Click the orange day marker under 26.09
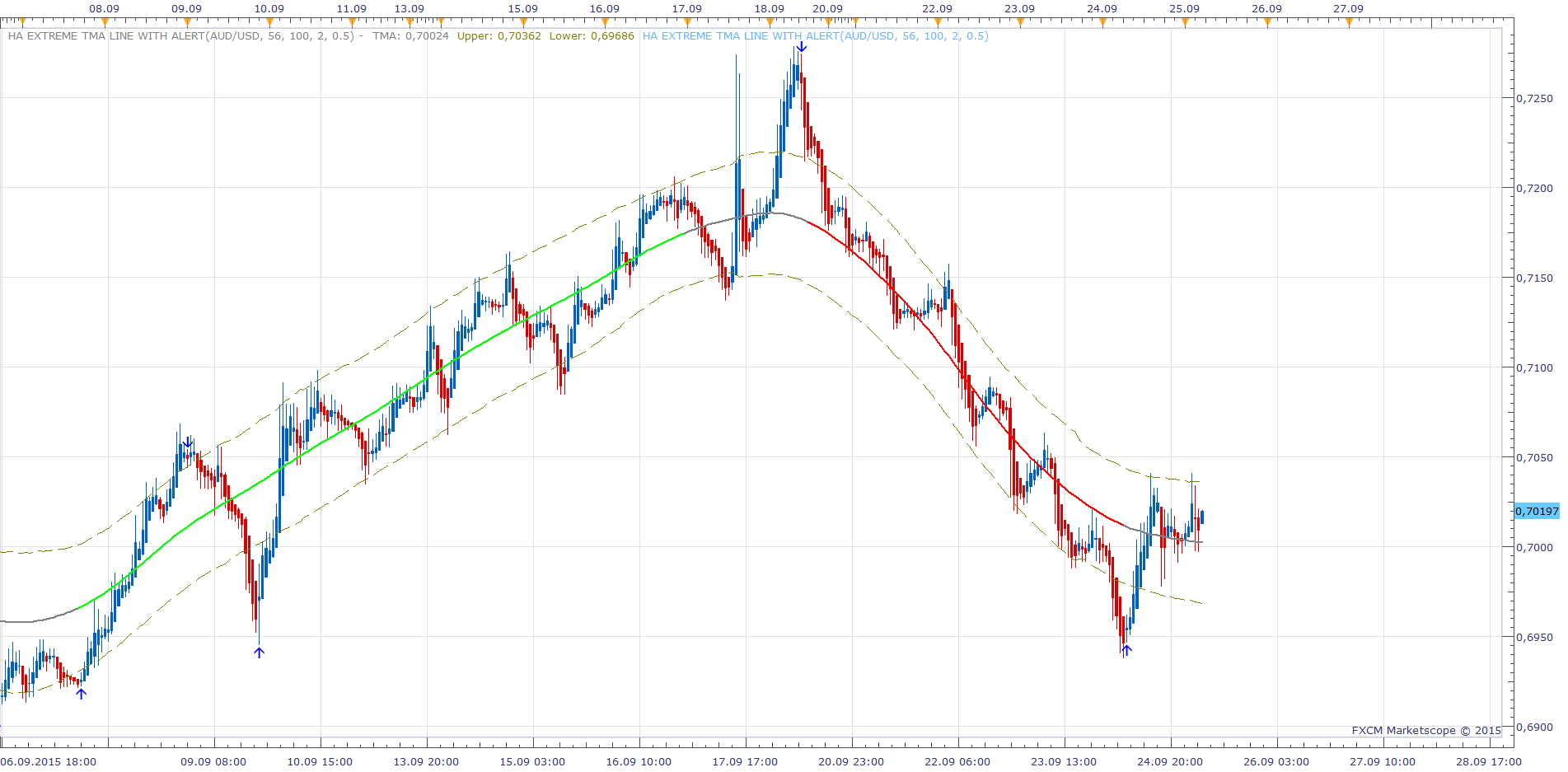This screenshot has height=772, width=1568. 1267,22
